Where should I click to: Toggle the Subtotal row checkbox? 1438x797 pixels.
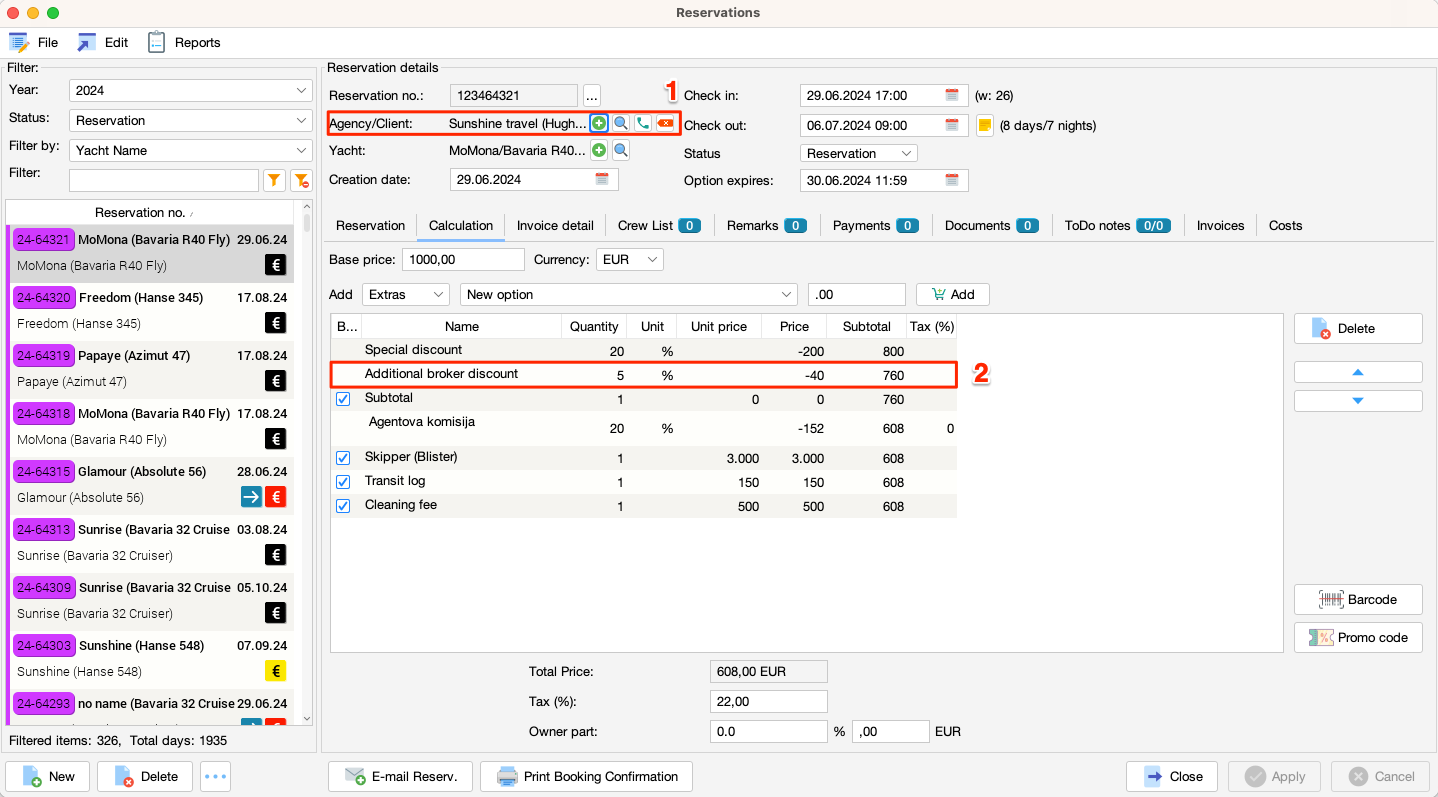pos(343,399)
